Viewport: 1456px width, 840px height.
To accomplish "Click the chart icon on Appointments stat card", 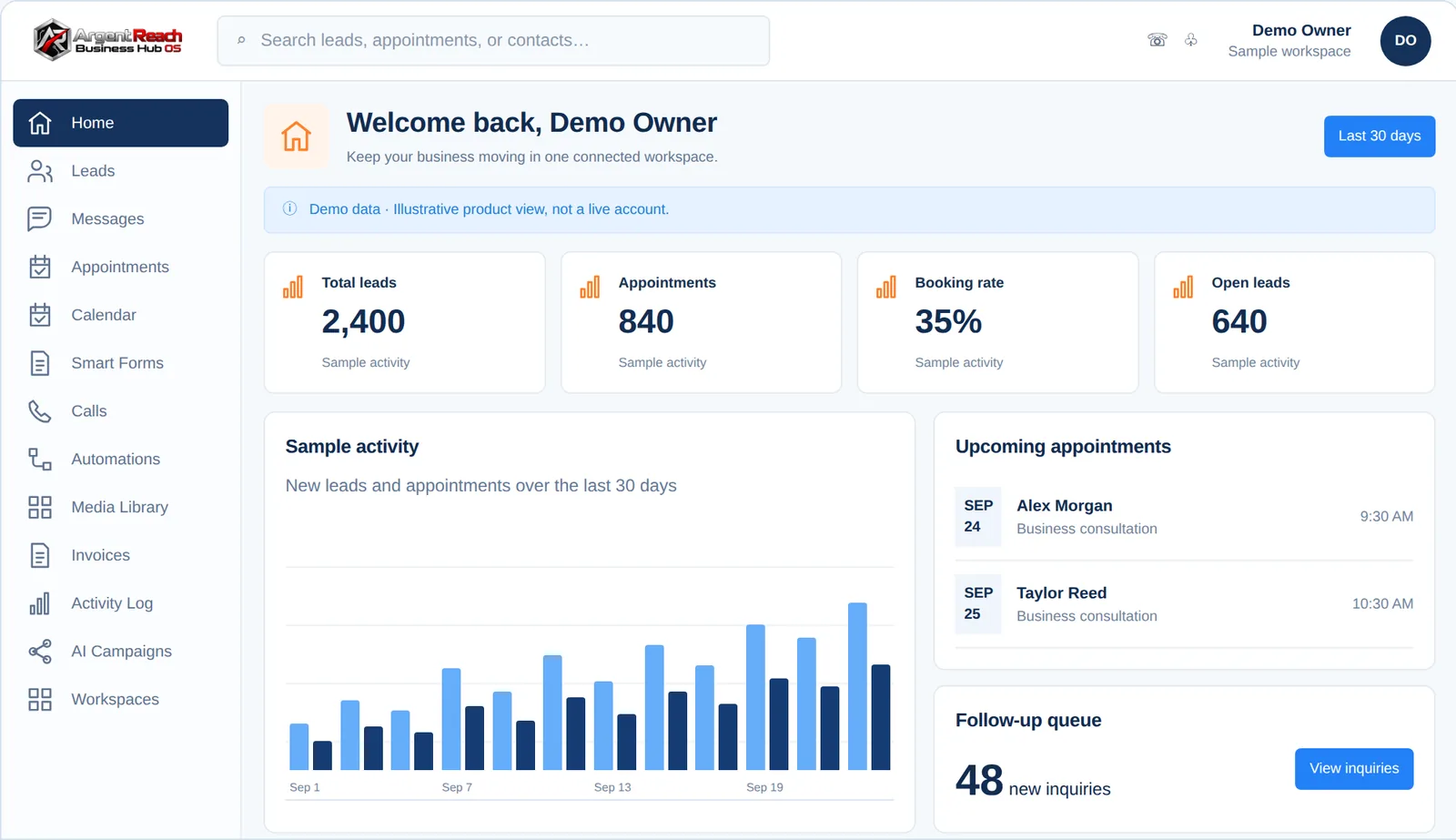I will 590,288.
